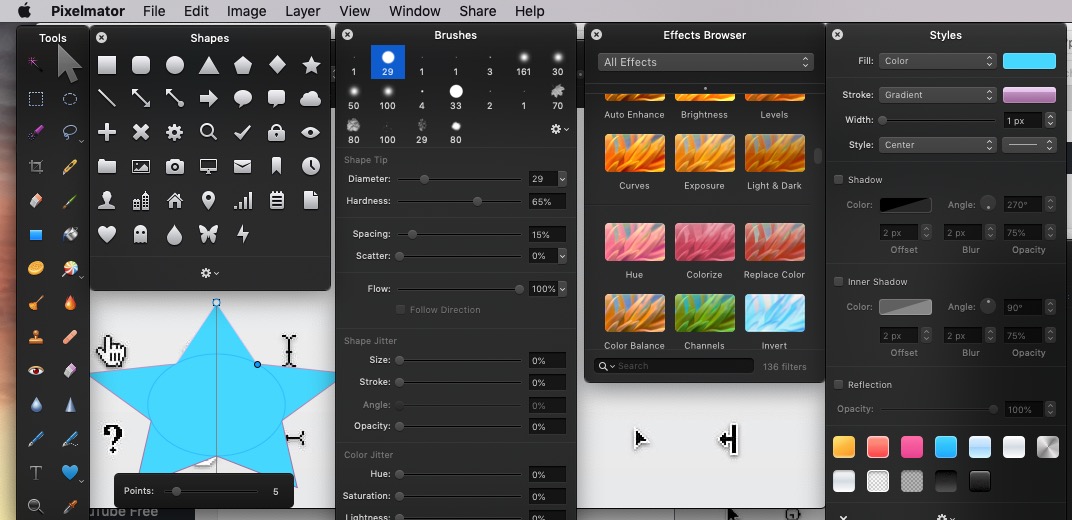Screen dimensions: 1072x520
Task: Click the Points slider for the star
Action: tap(209, 491)
